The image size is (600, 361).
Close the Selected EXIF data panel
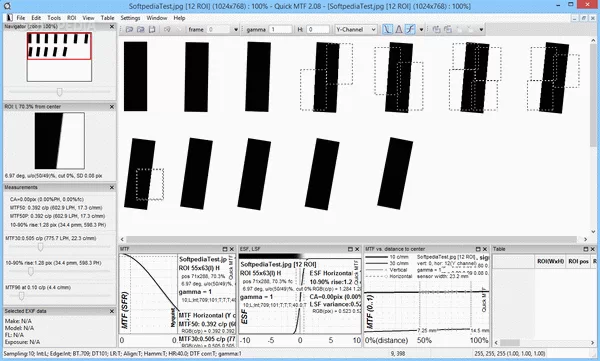[112, 311]
